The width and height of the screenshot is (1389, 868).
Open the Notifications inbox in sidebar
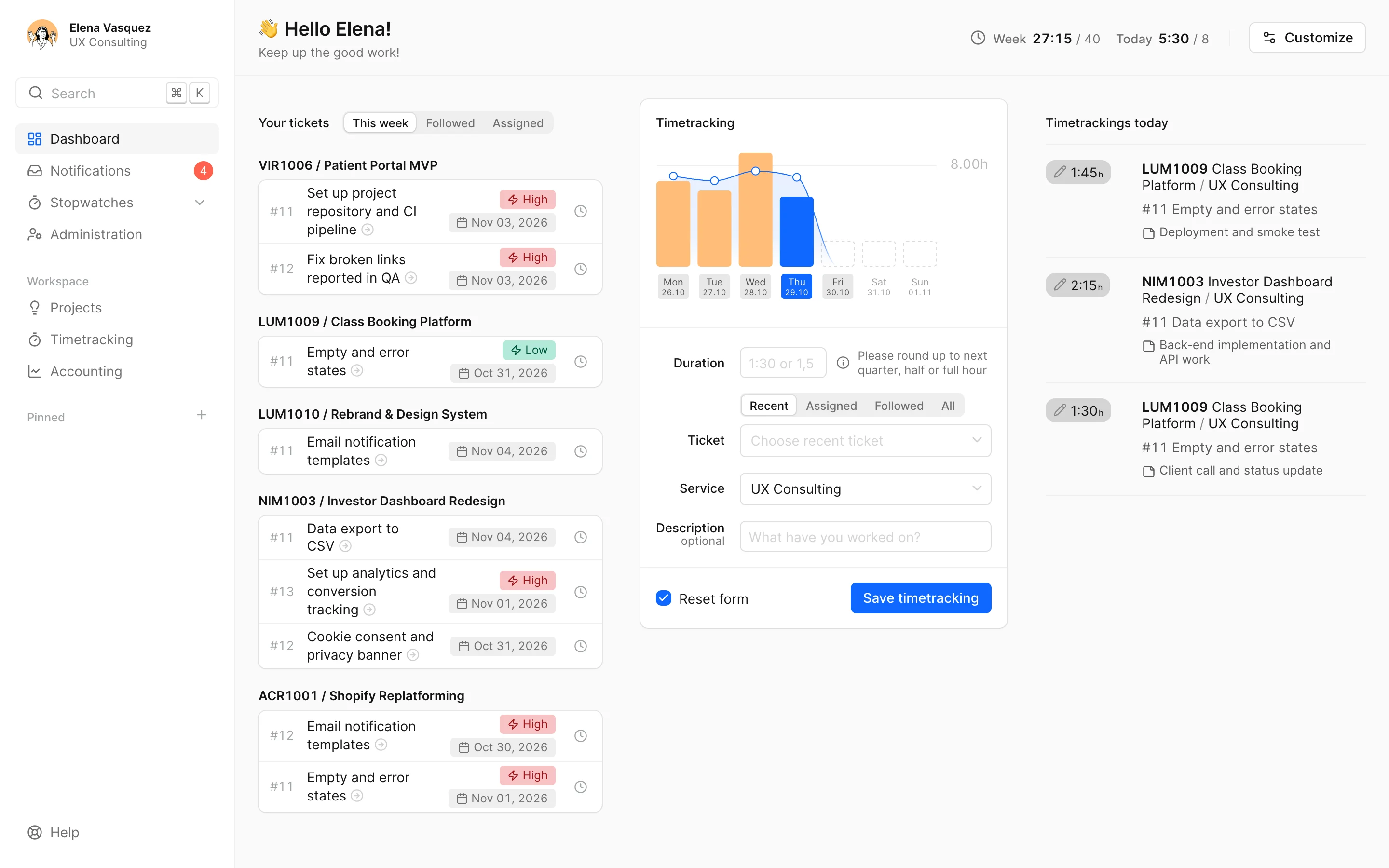pos(117,171)
